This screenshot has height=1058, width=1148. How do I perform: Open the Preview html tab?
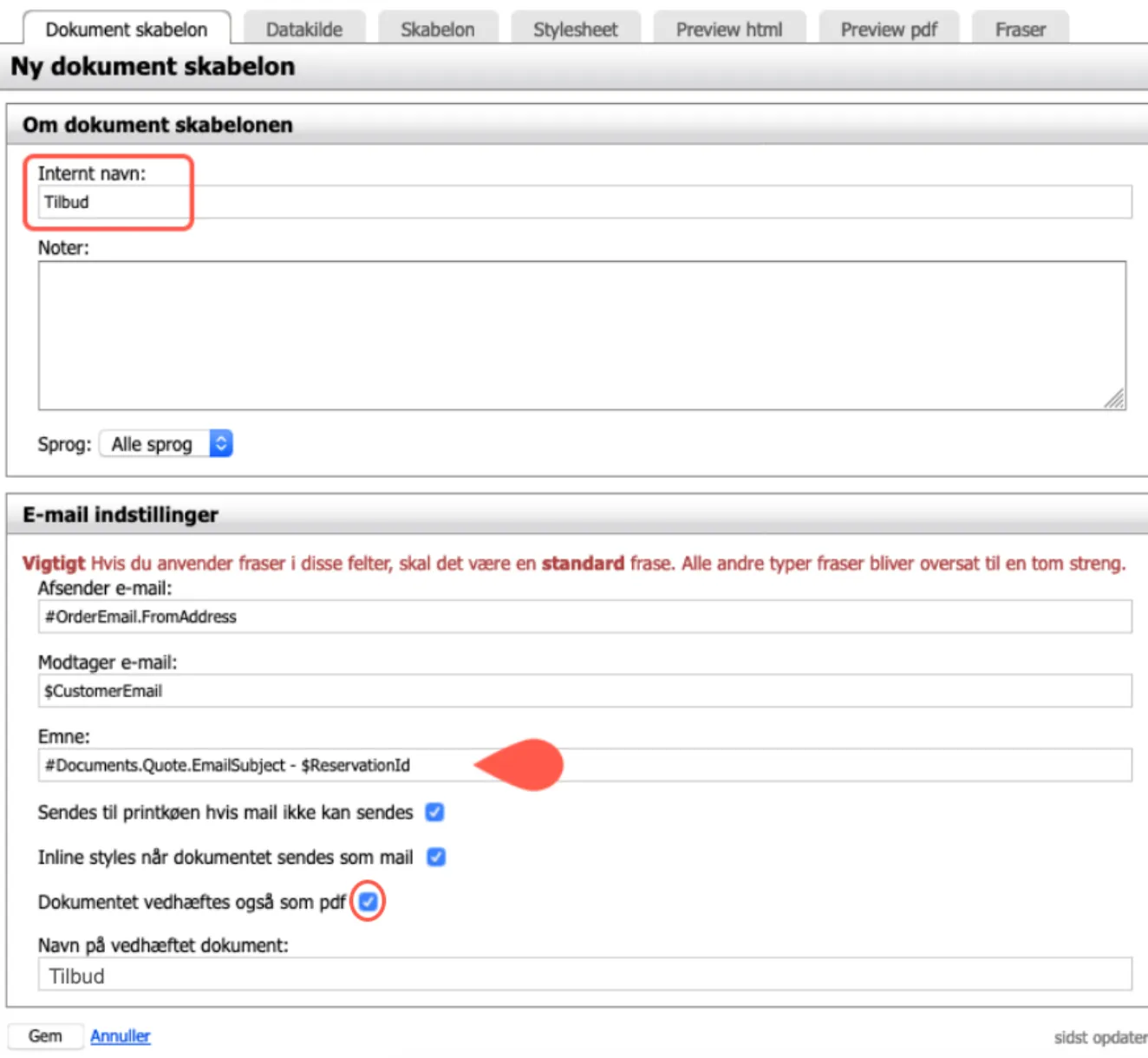[728, 29]
